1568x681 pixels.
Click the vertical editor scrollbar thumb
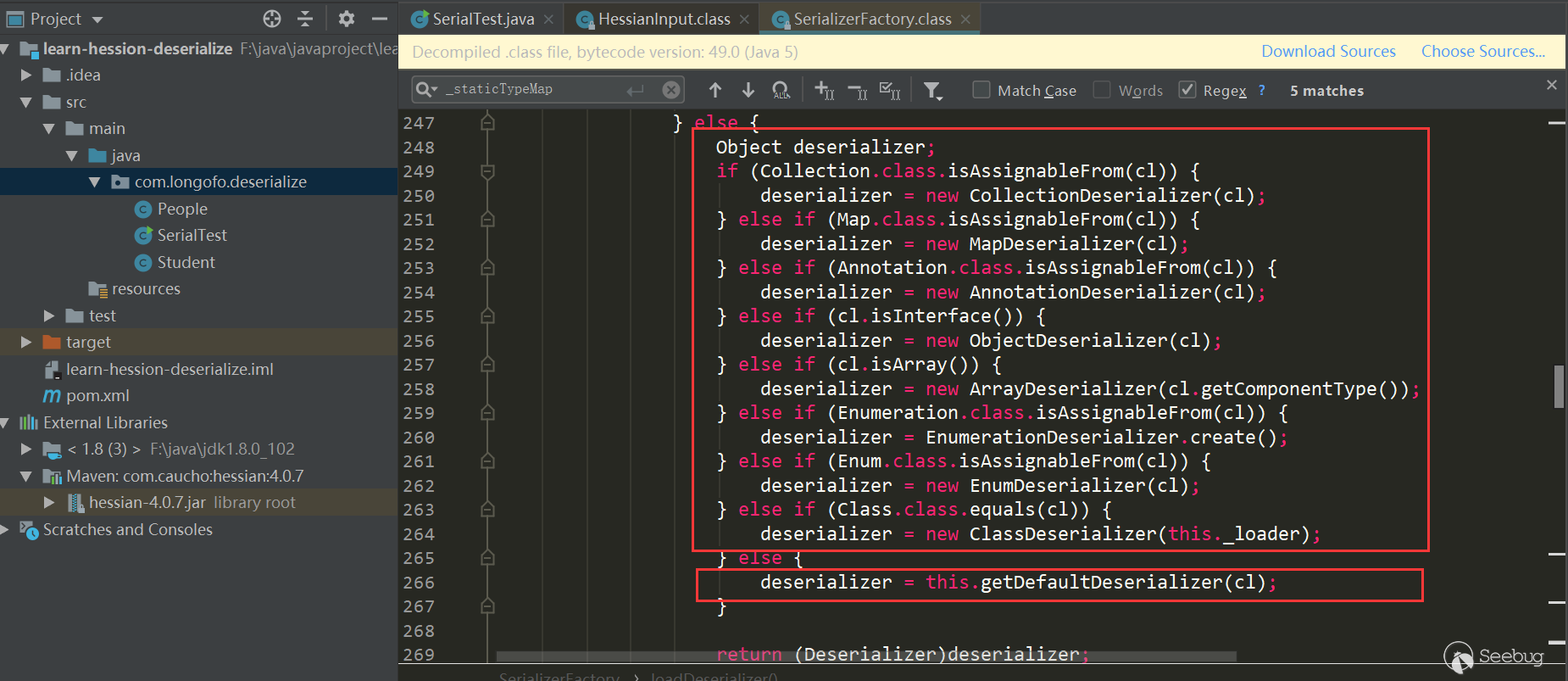pos(1559,387)
